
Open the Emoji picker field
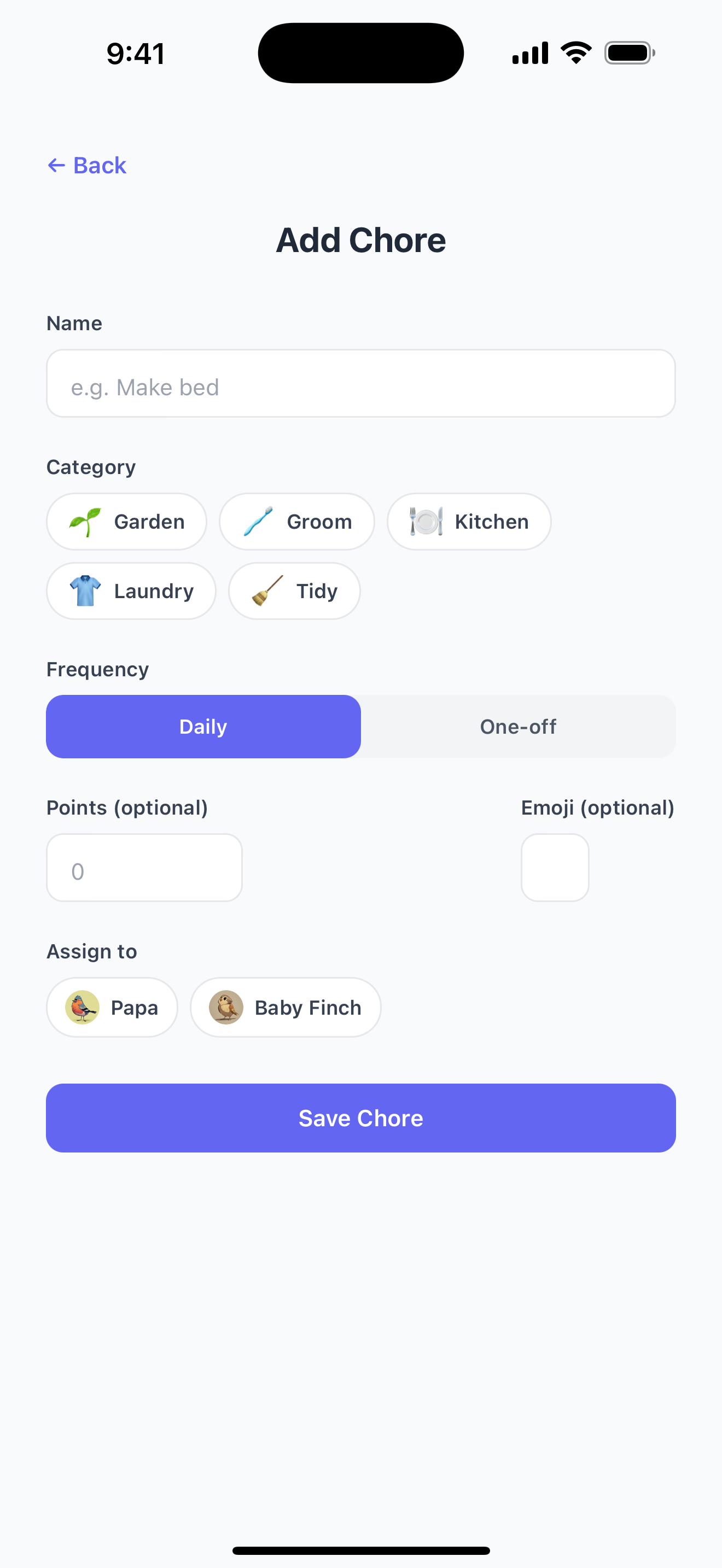555,867
